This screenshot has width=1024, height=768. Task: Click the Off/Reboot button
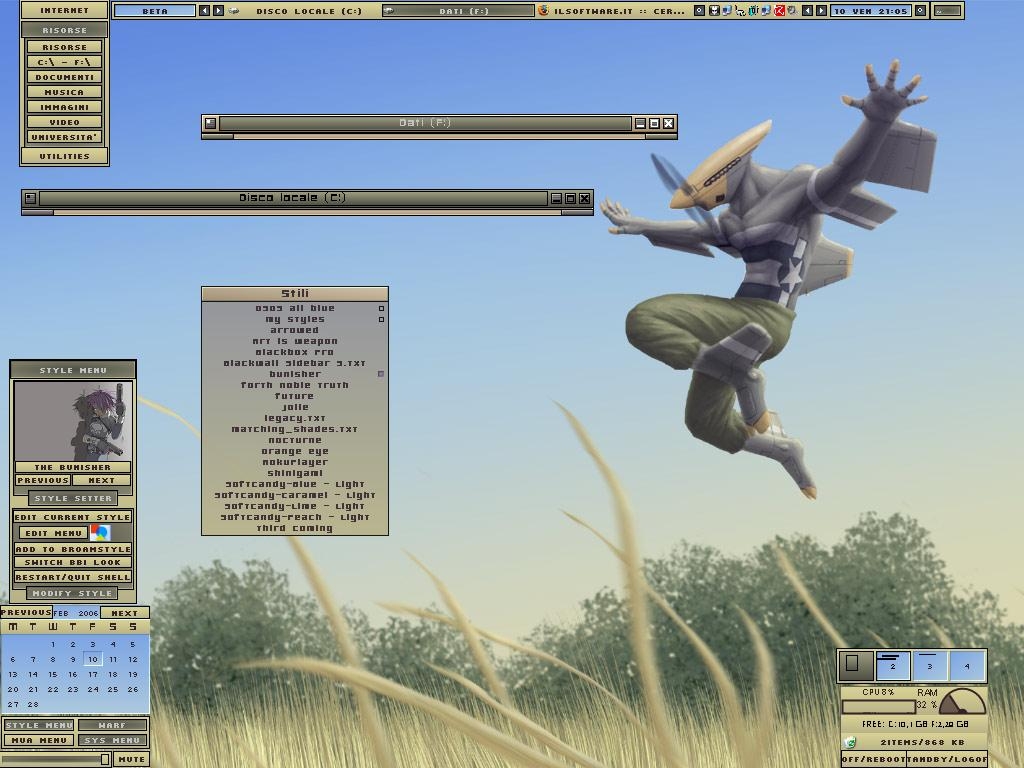point(873,759)
